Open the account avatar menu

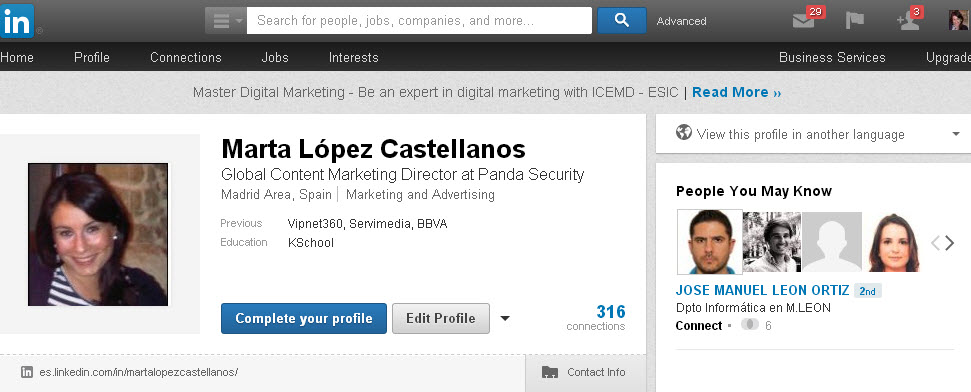[x=959, y=20]
